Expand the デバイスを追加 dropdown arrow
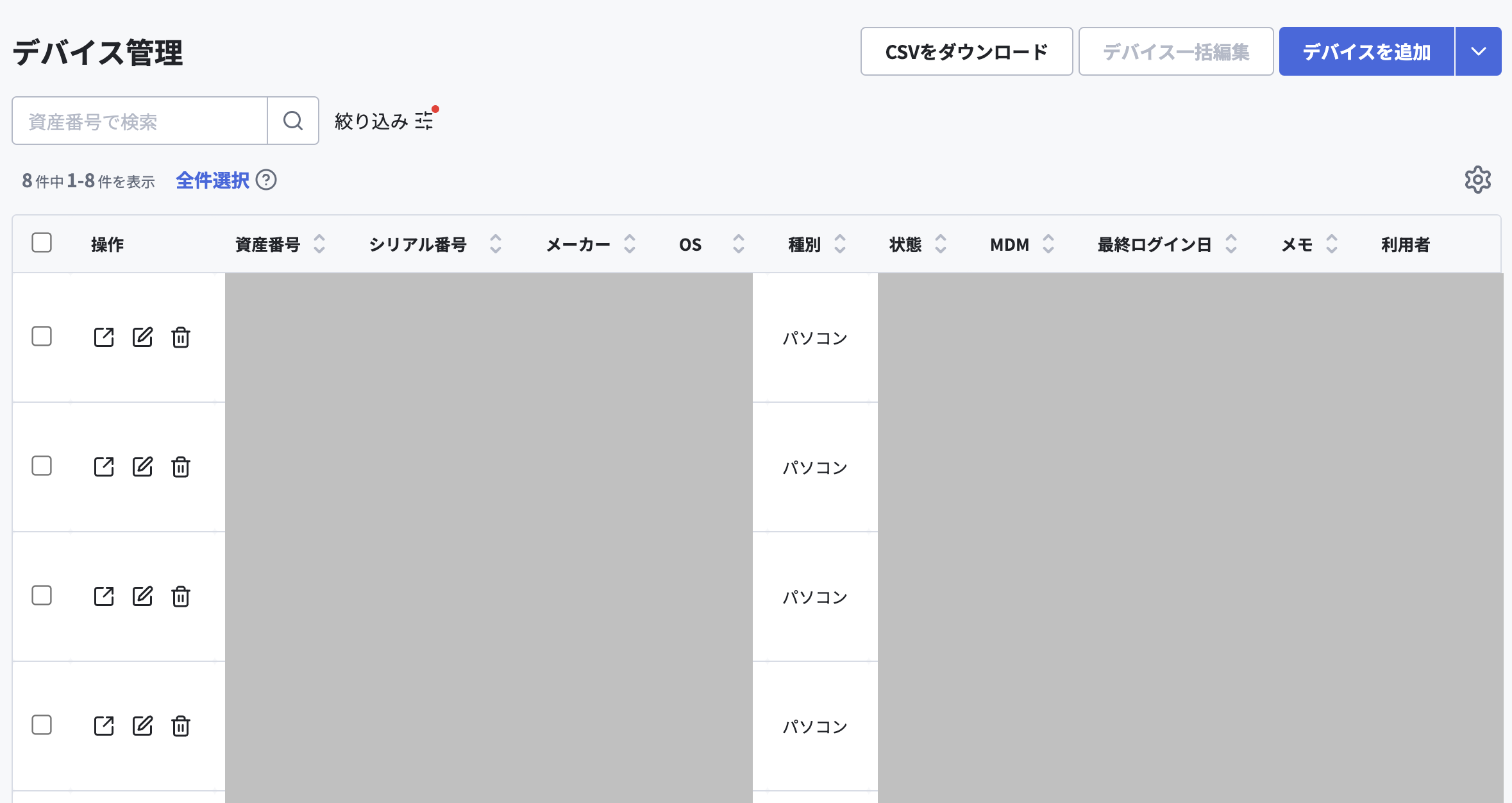The width and height of the screenshot is (1512, 803). 1479,51
